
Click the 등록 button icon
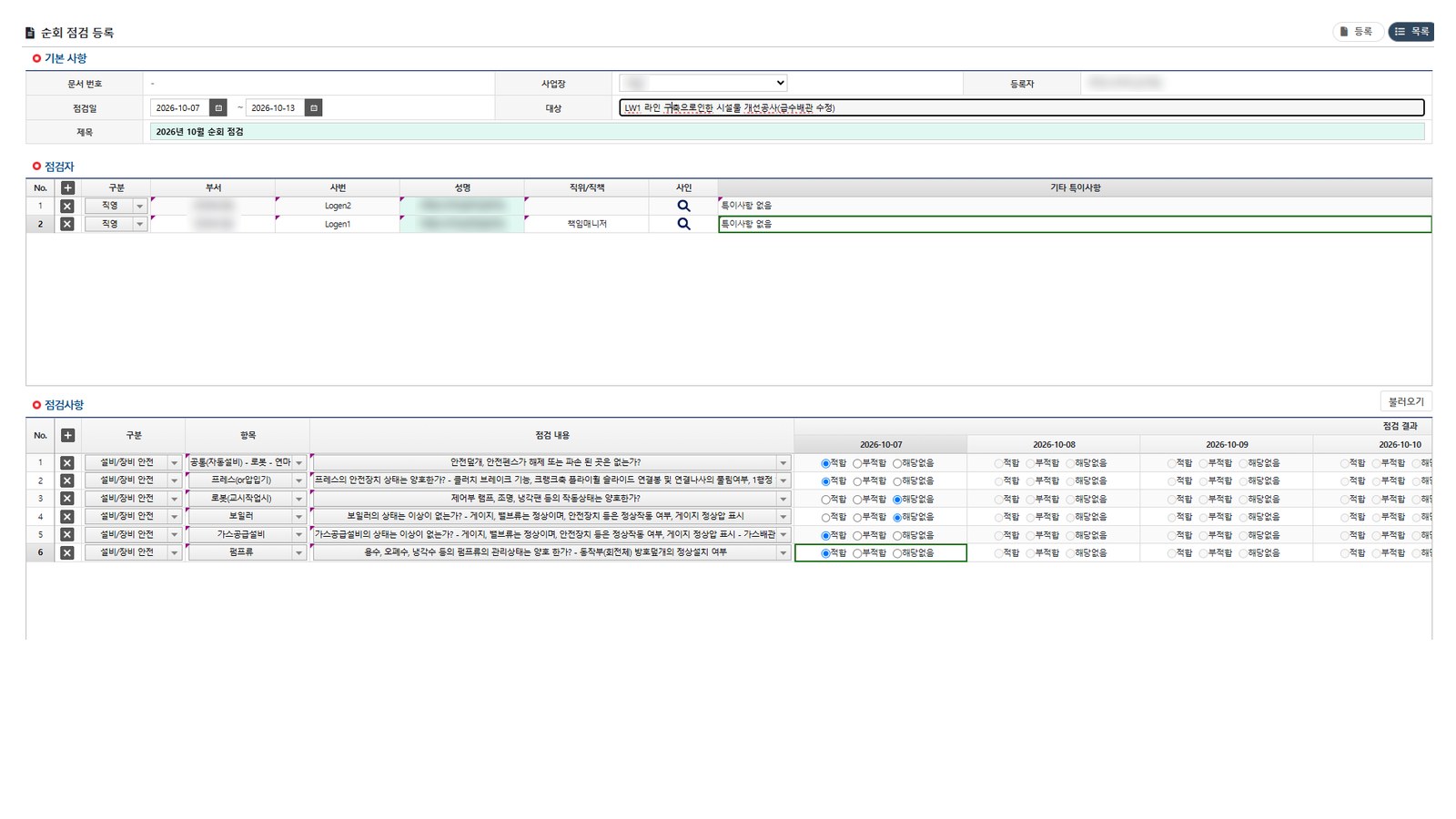1344,32
